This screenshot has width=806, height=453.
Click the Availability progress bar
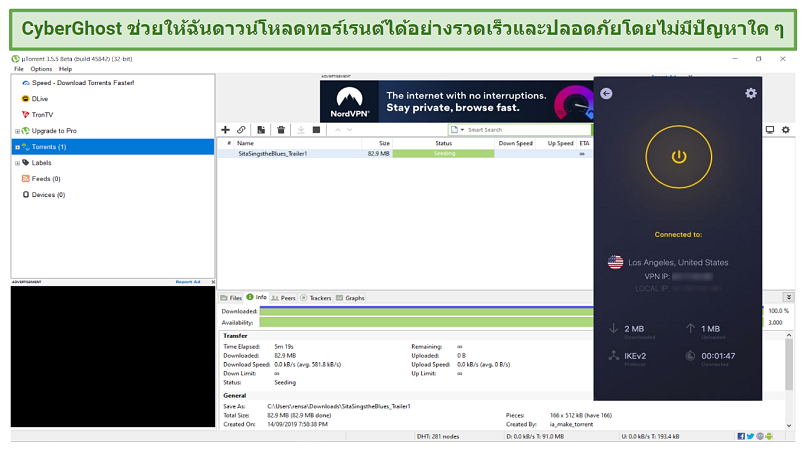(426, 322)
